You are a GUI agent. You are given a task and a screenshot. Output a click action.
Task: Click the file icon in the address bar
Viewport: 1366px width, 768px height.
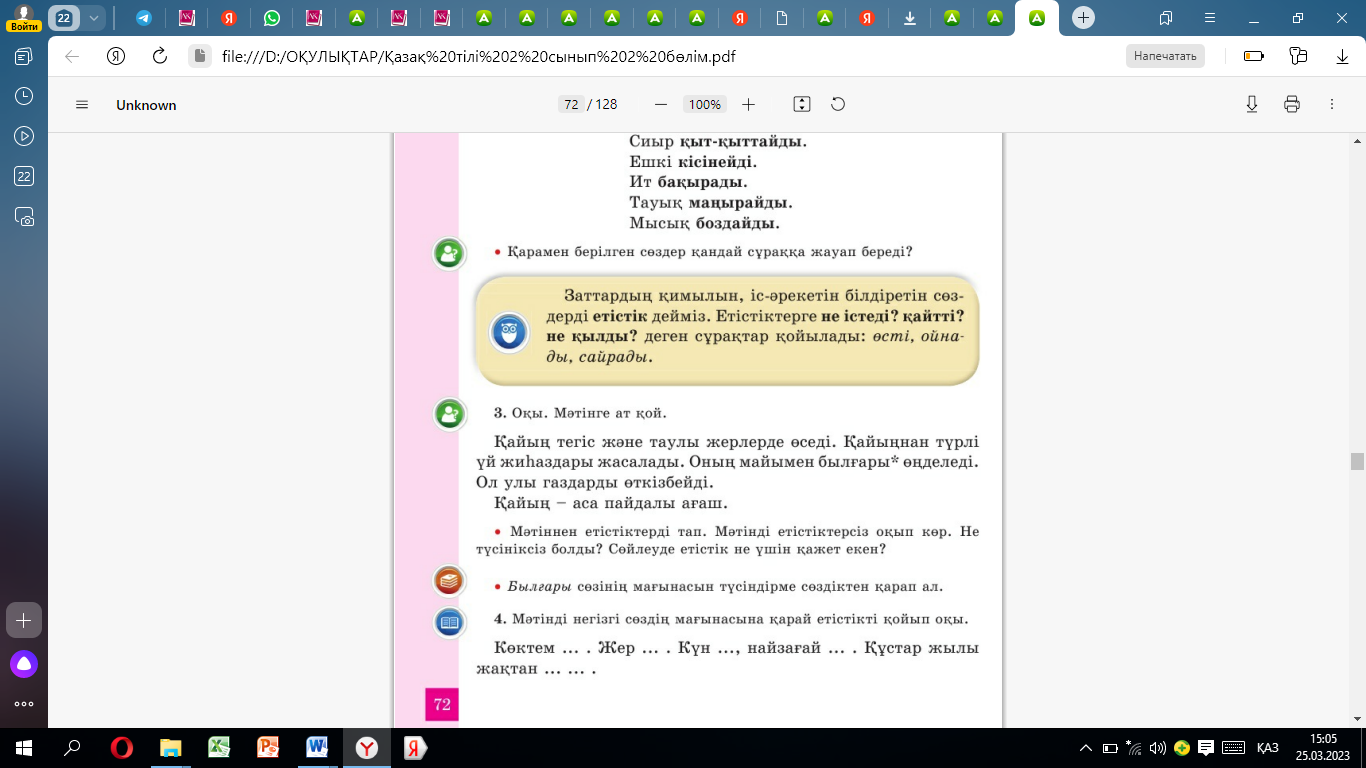pos(200,56)
